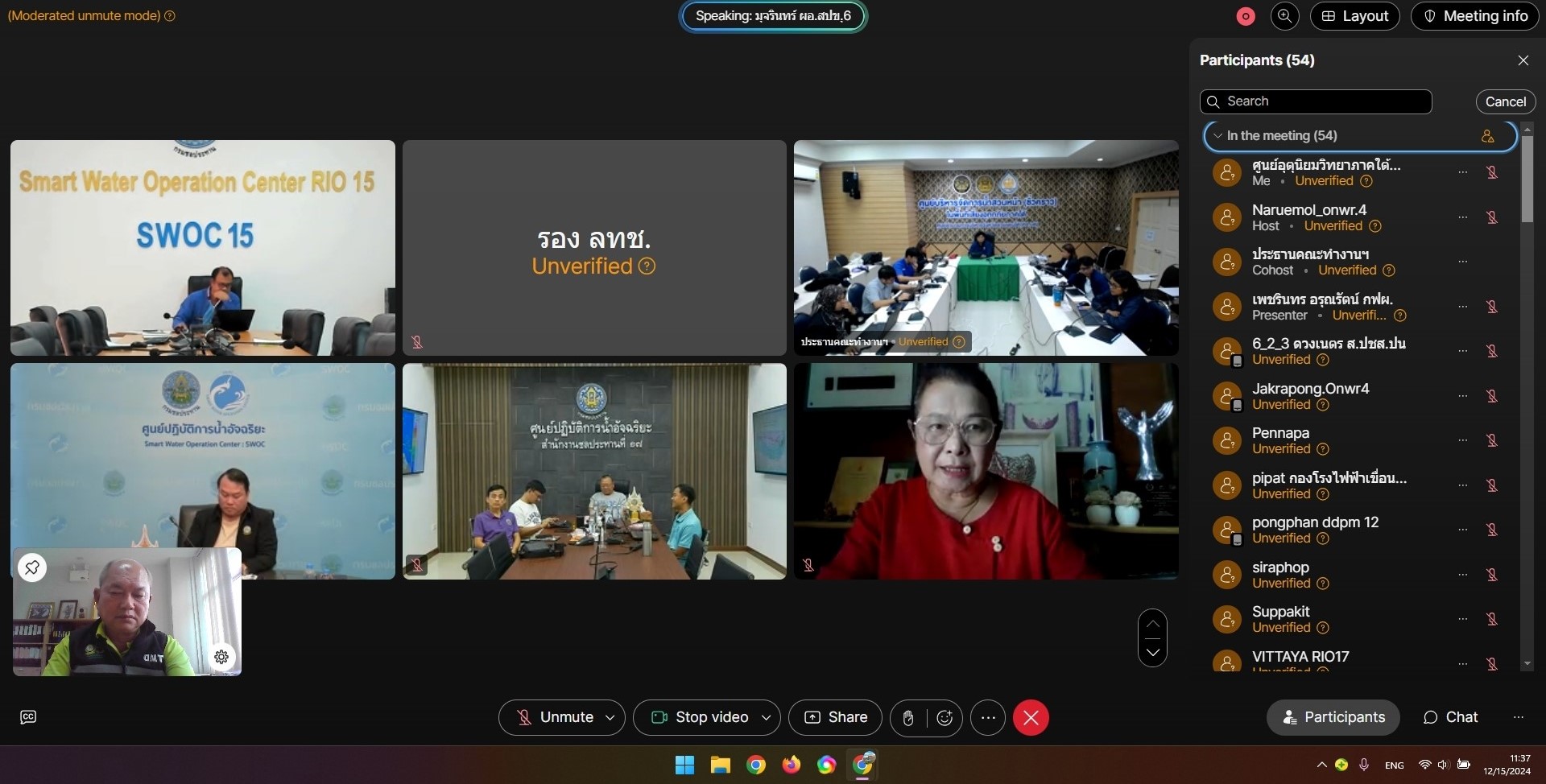Open more options ellipsis in control bar
This screenshot has height=784, width=1546.
click(988, 717)
